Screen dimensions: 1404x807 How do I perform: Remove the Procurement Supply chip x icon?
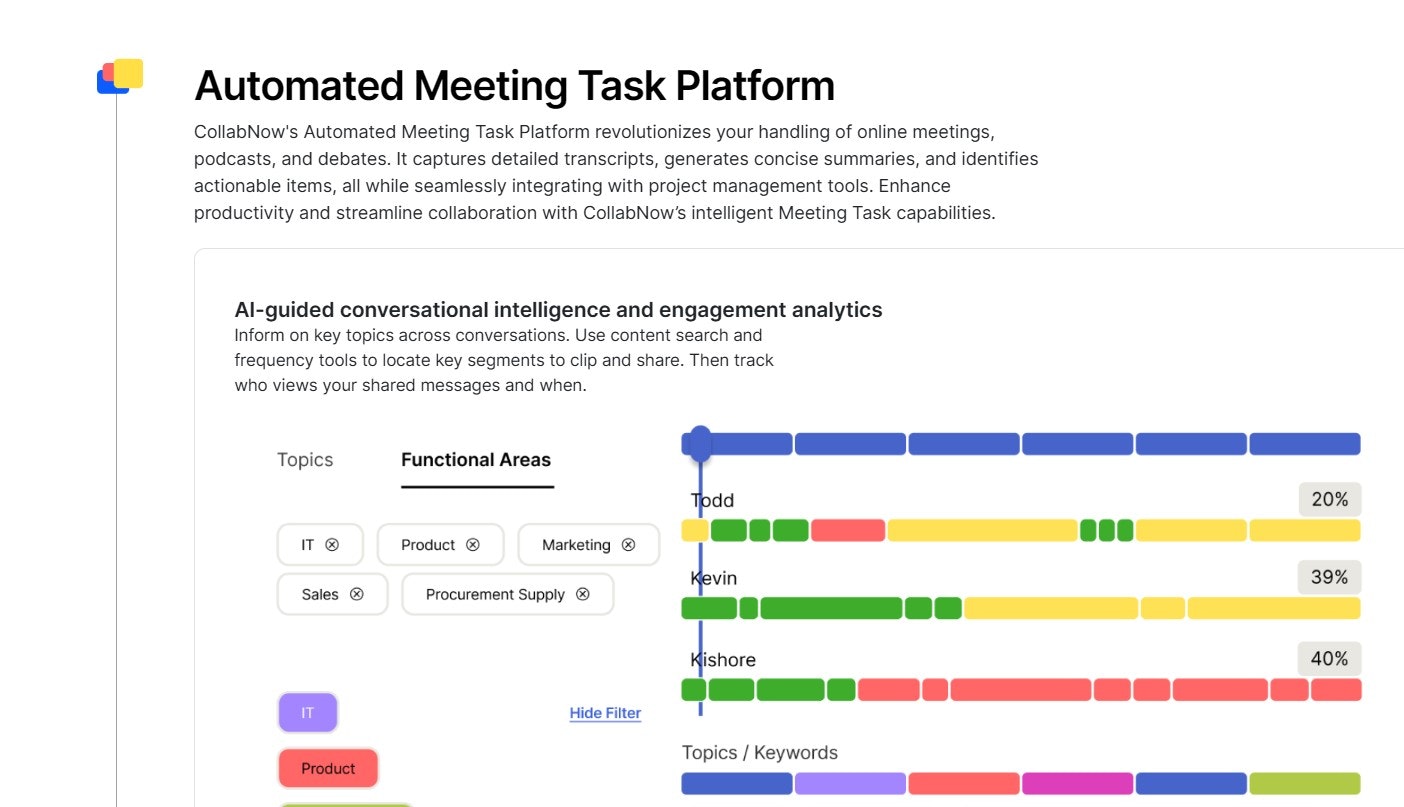point(583,594)
